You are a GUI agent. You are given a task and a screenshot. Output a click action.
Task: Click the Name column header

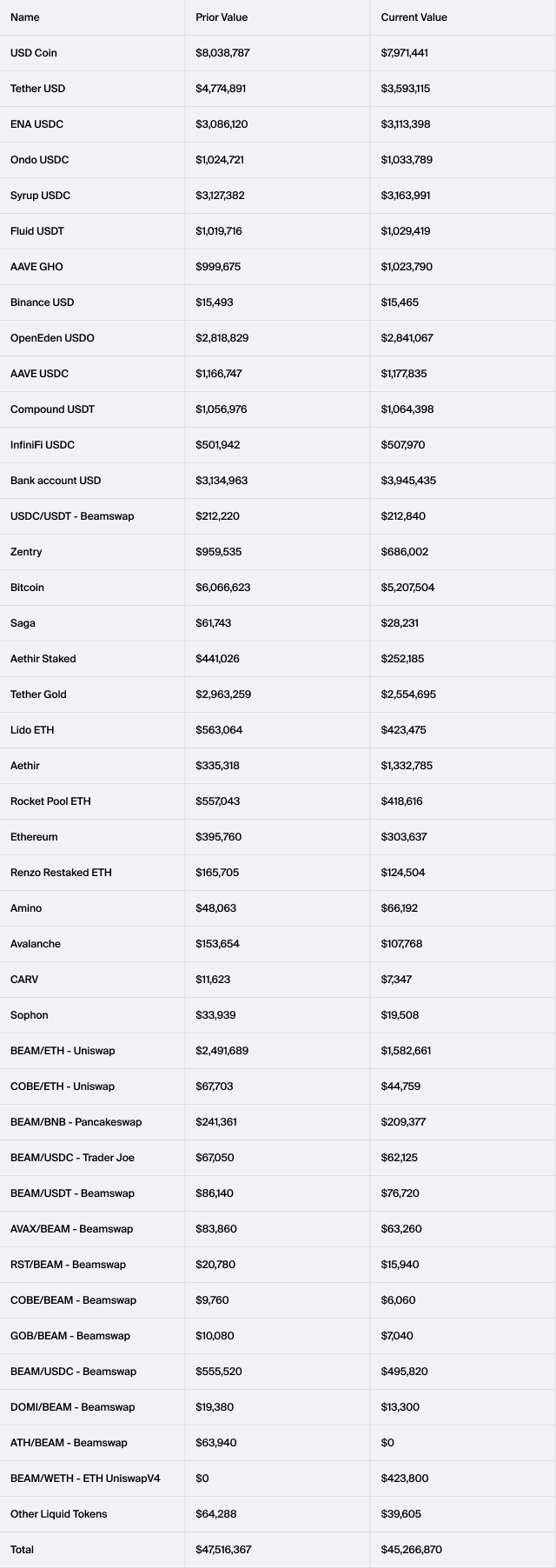click(24, 17)
